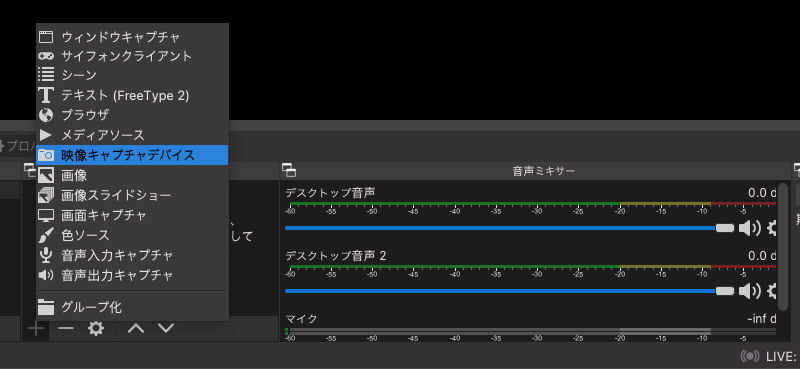Choose グループ化 at the menu bottom
This screenshot has width=800, height=369.
132,307
